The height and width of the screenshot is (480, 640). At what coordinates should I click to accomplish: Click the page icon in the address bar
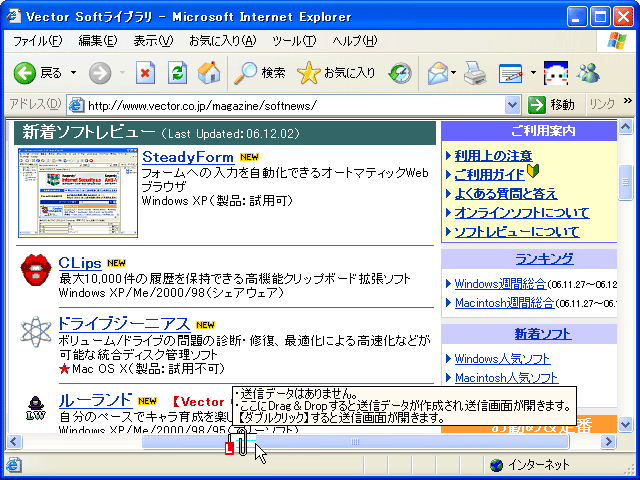pyautogui.click(x=76, y=106)
